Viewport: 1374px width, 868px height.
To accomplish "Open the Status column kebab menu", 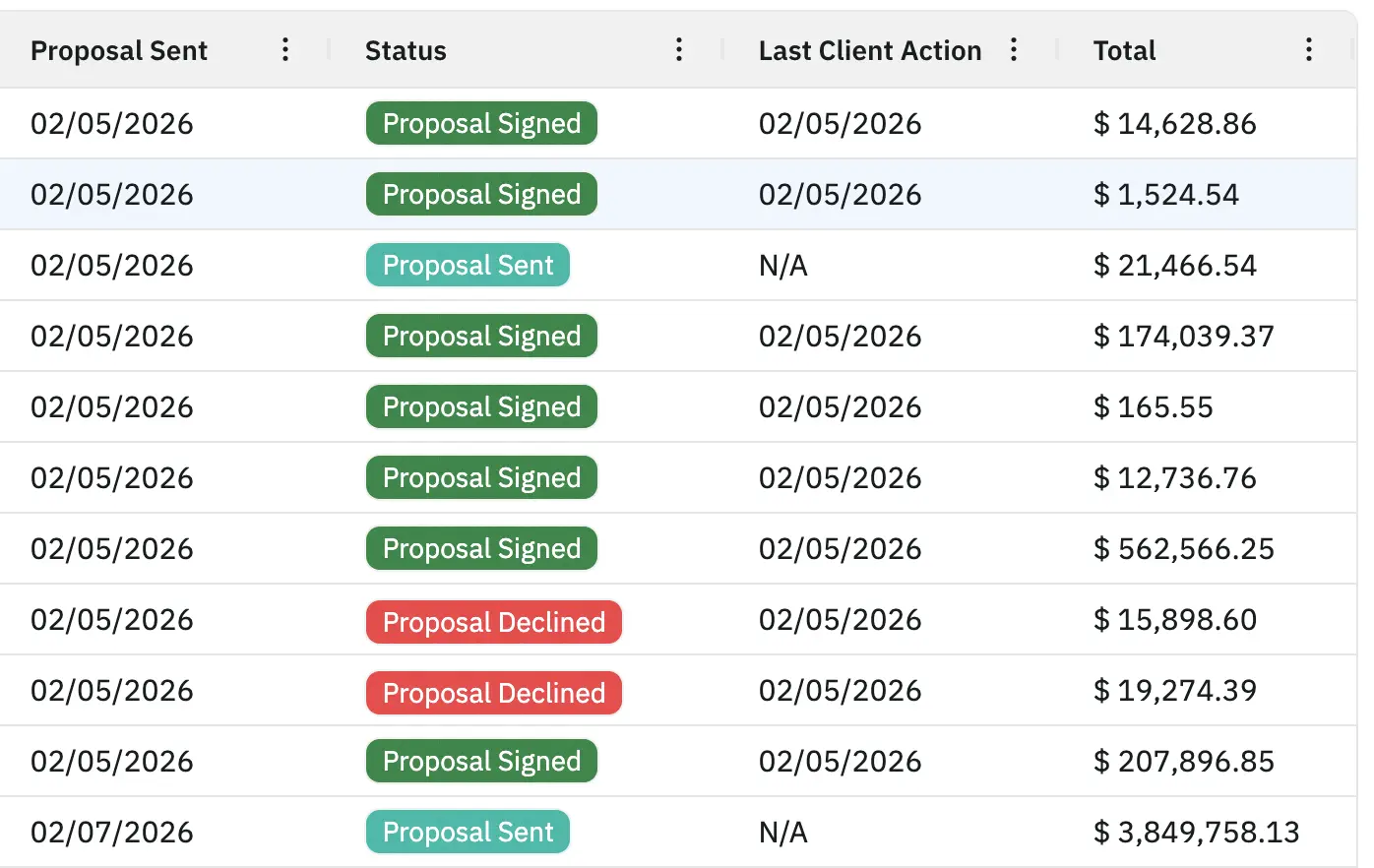I will click(679, 49).
